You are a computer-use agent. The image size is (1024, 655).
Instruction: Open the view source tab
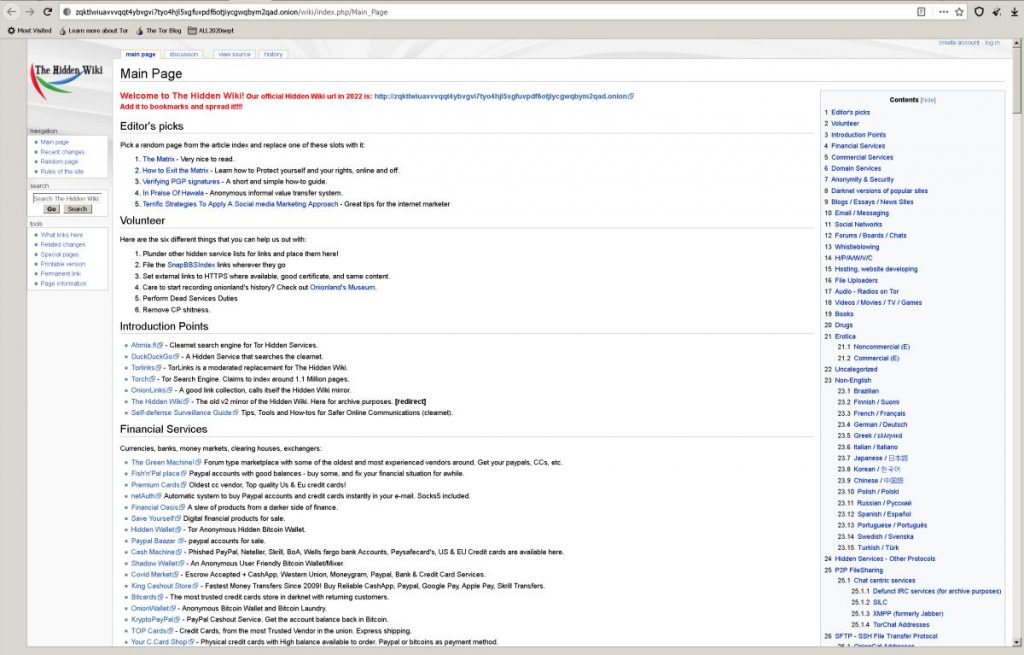tap(234, 54)
